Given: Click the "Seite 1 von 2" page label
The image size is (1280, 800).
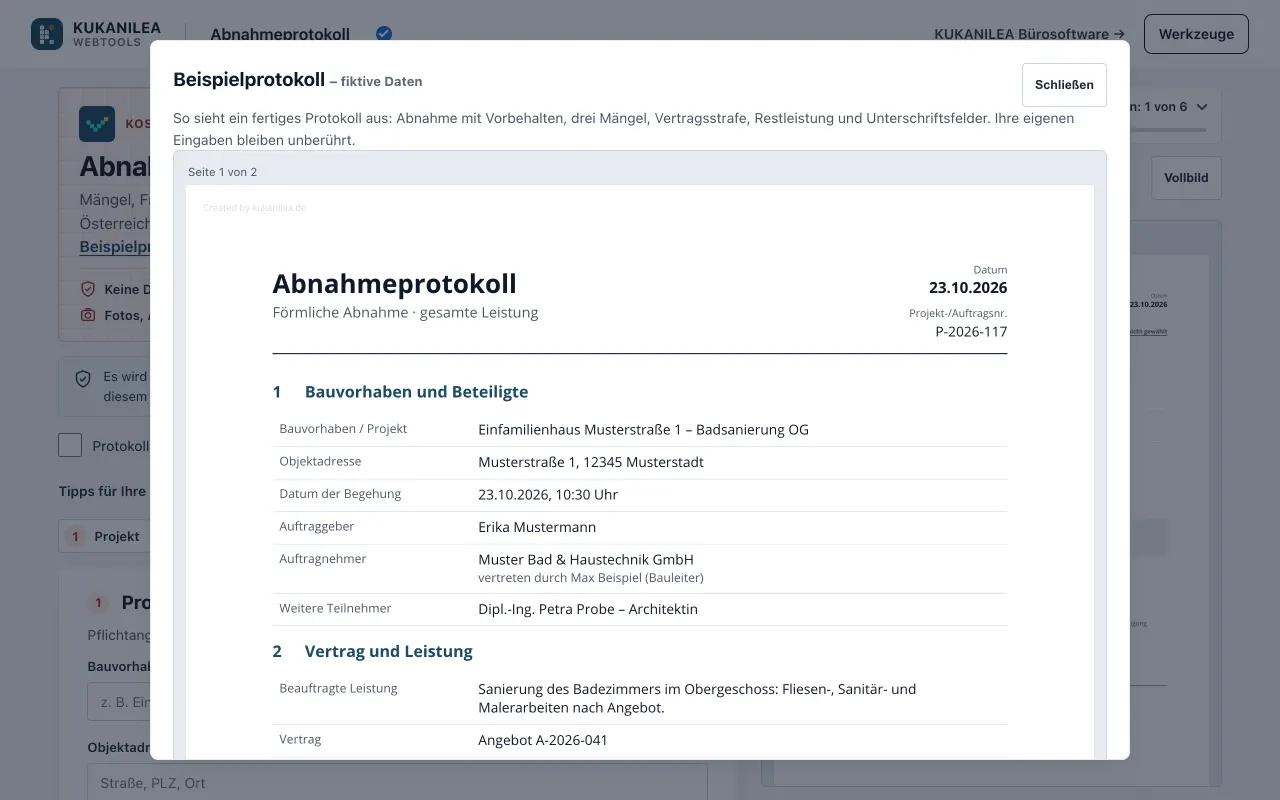Looking at the screenshot, I should (222, 172).
